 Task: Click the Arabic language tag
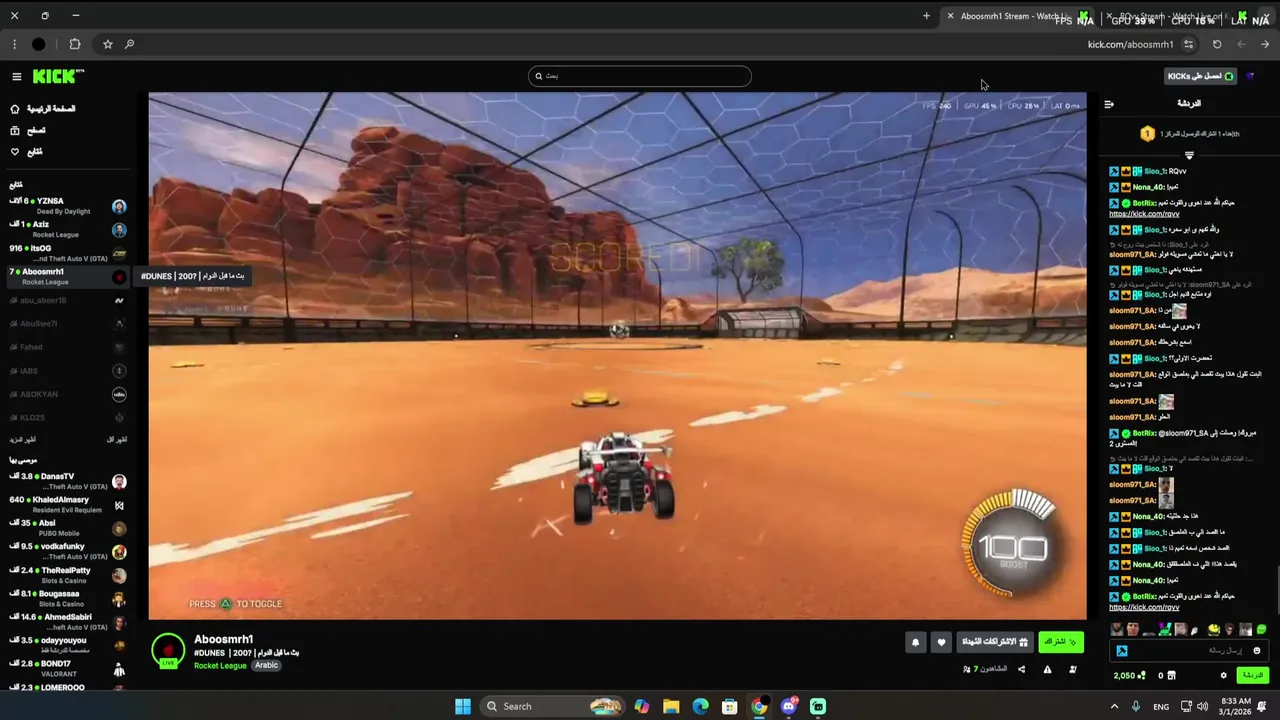click(266, 665)
